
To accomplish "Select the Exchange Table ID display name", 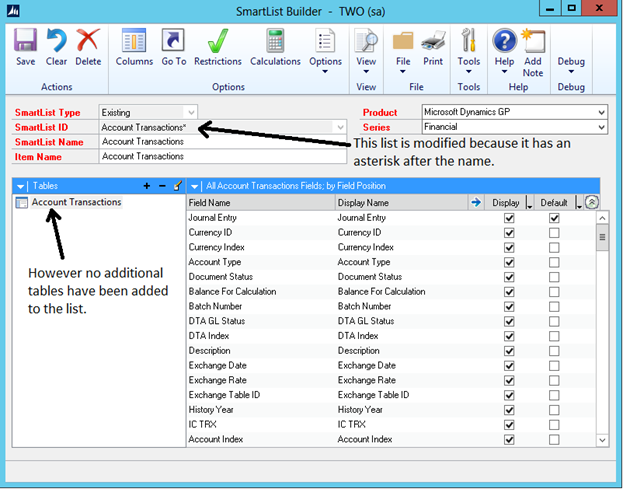I will [373, 395].
